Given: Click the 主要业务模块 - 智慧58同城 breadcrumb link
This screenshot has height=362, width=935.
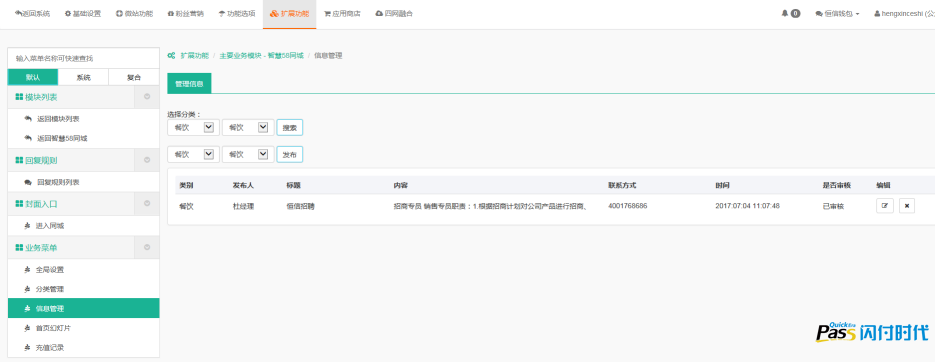Looking at the screenshot, I should 261,55.
